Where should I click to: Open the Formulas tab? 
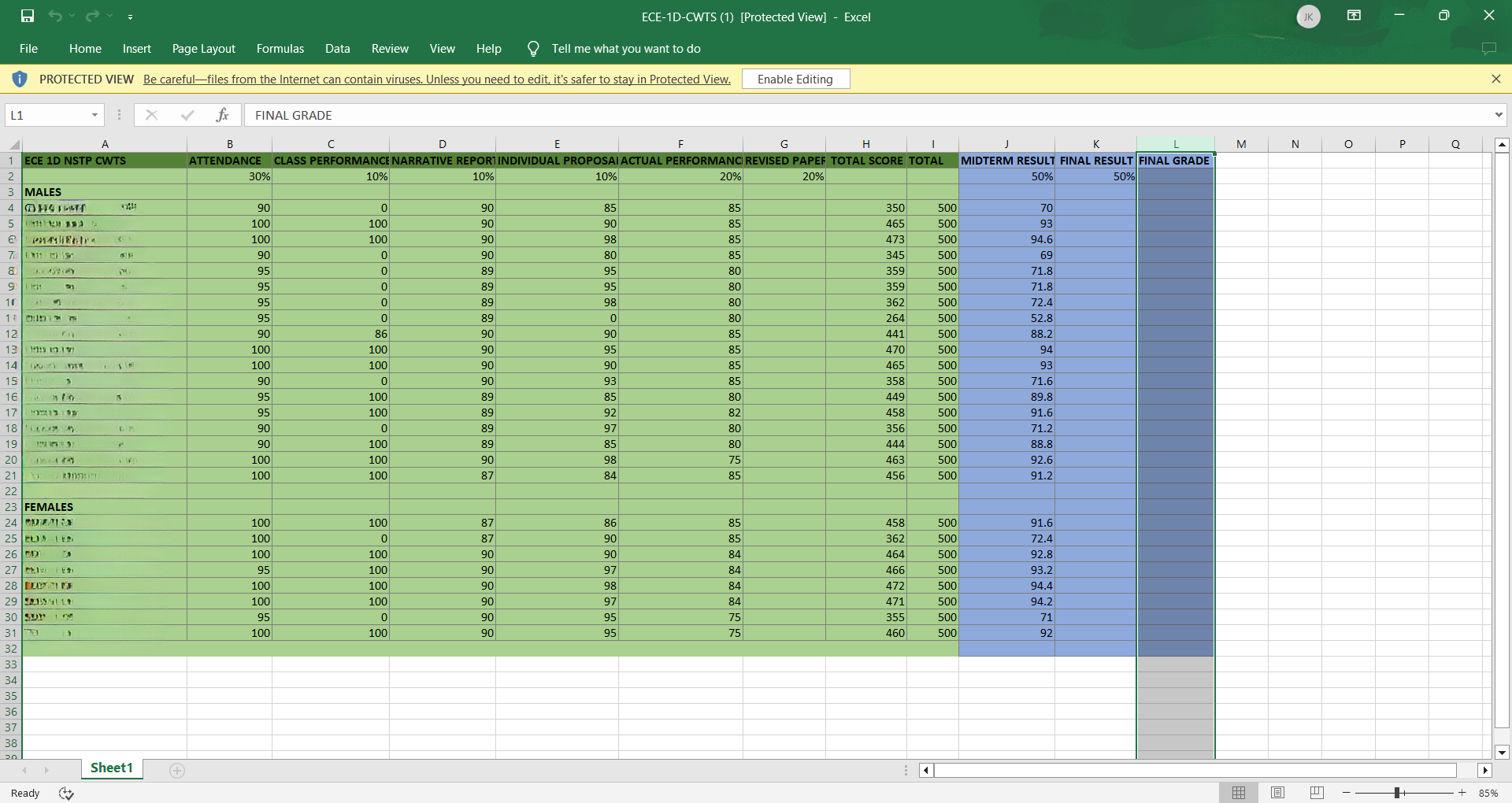[280, 49]
